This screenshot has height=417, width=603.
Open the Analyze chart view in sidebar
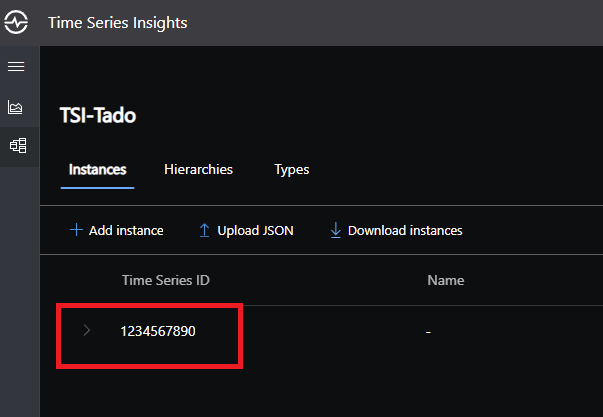click(15, 107)
